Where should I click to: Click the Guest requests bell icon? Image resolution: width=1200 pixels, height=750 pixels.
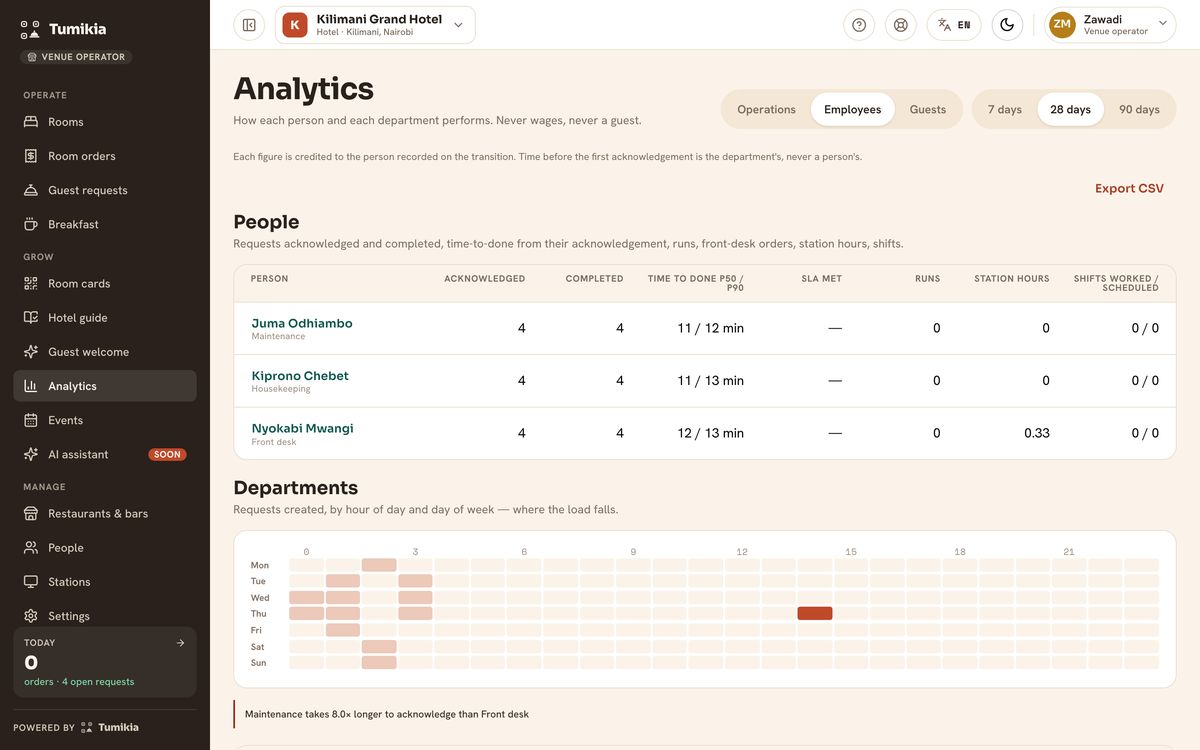coord(30,190)
